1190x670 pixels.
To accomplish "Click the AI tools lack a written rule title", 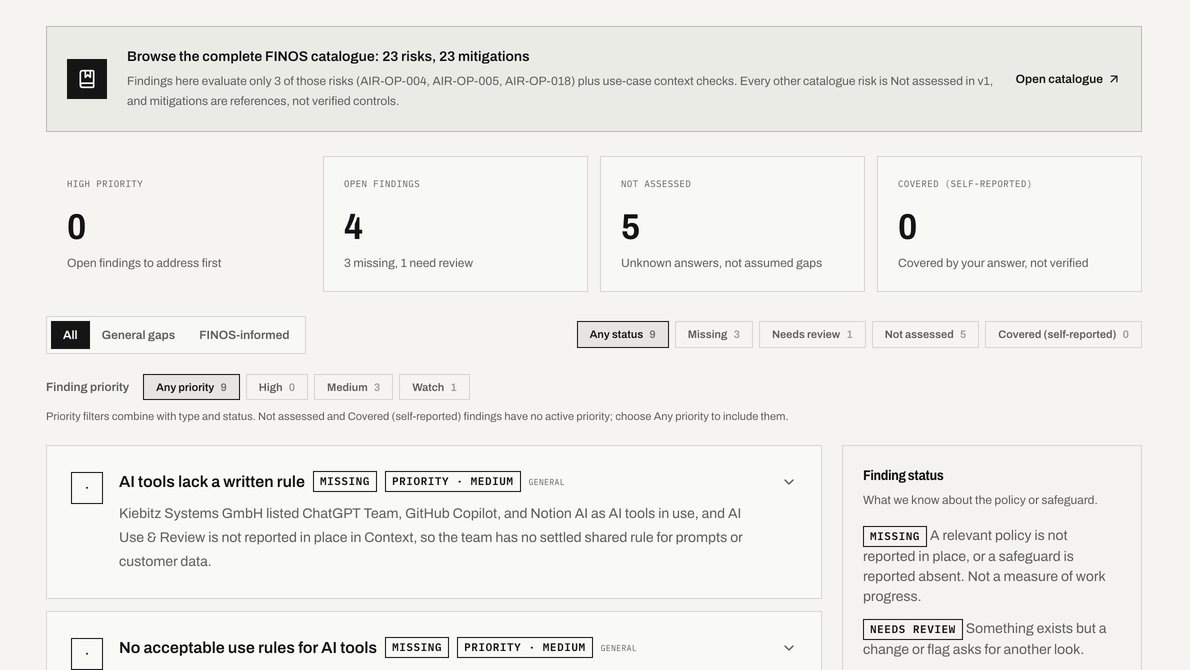I will tap(212, 482).
